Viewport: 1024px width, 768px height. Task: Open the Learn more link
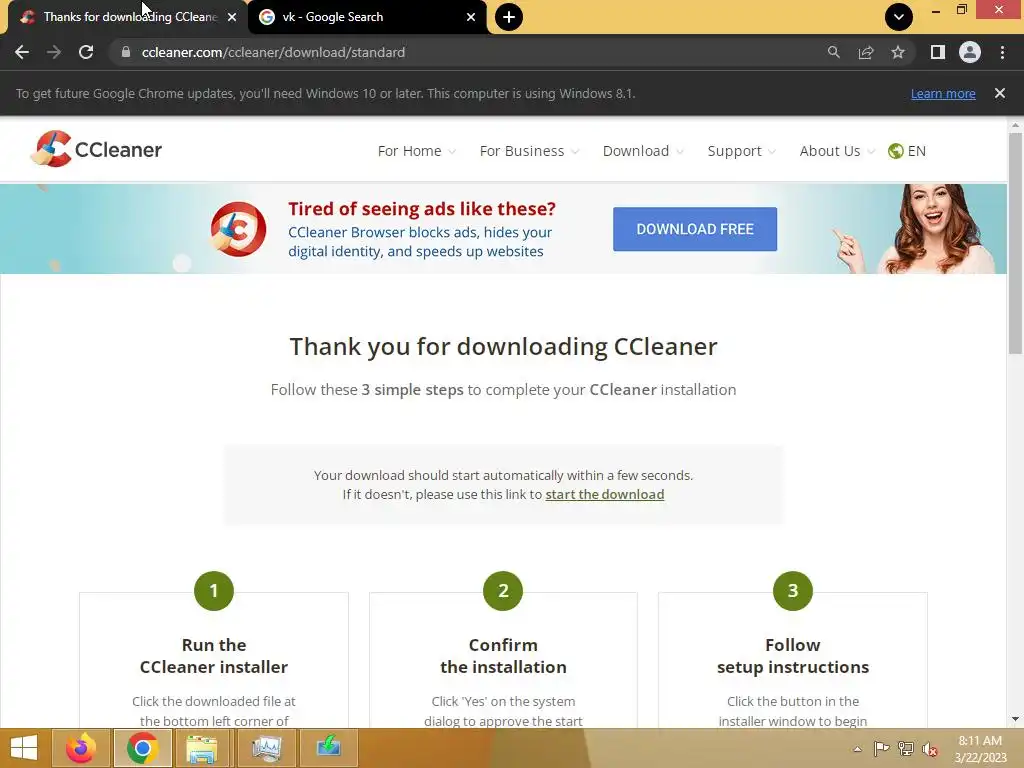tap(943, 93)
